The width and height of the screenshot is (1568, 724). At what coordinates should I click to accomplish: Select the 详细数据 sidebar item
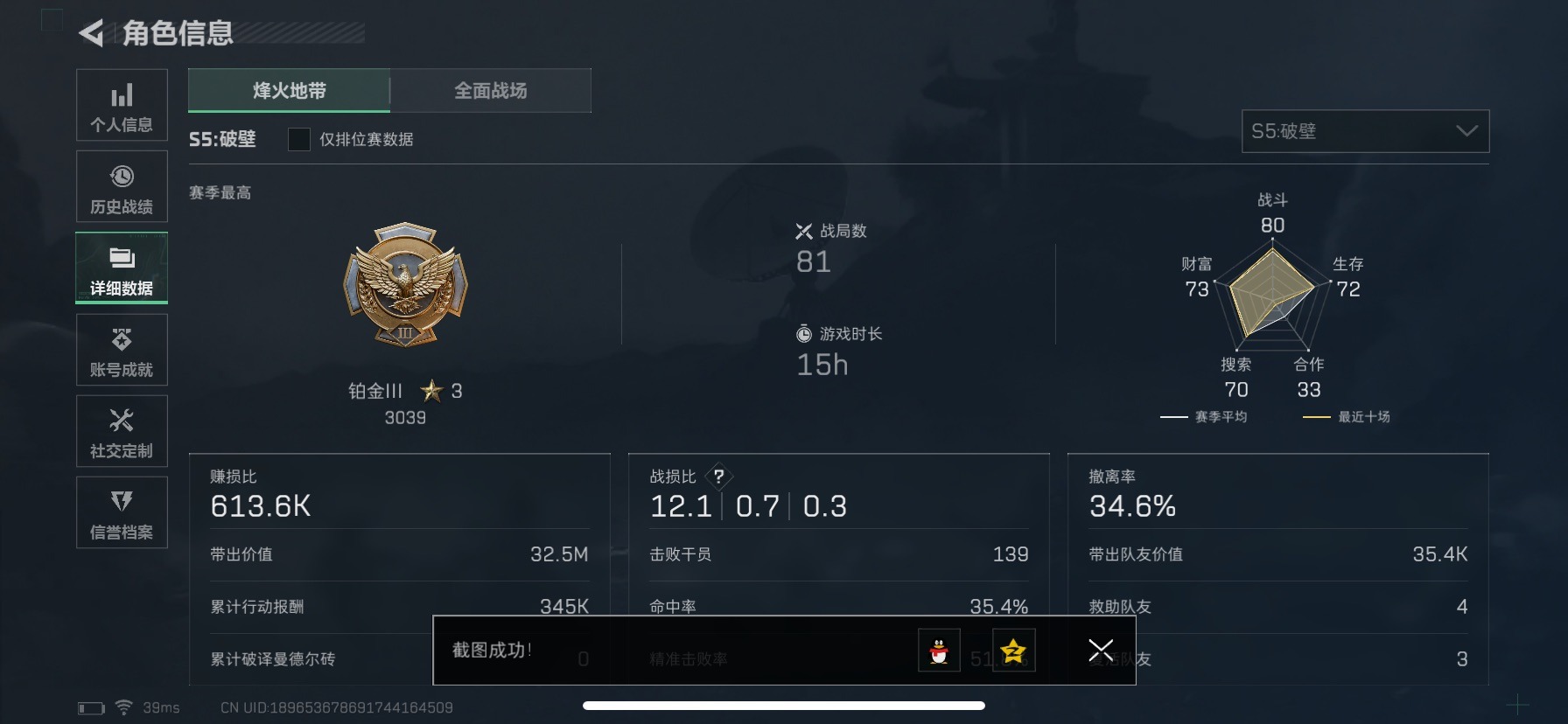tap(122, 268)
